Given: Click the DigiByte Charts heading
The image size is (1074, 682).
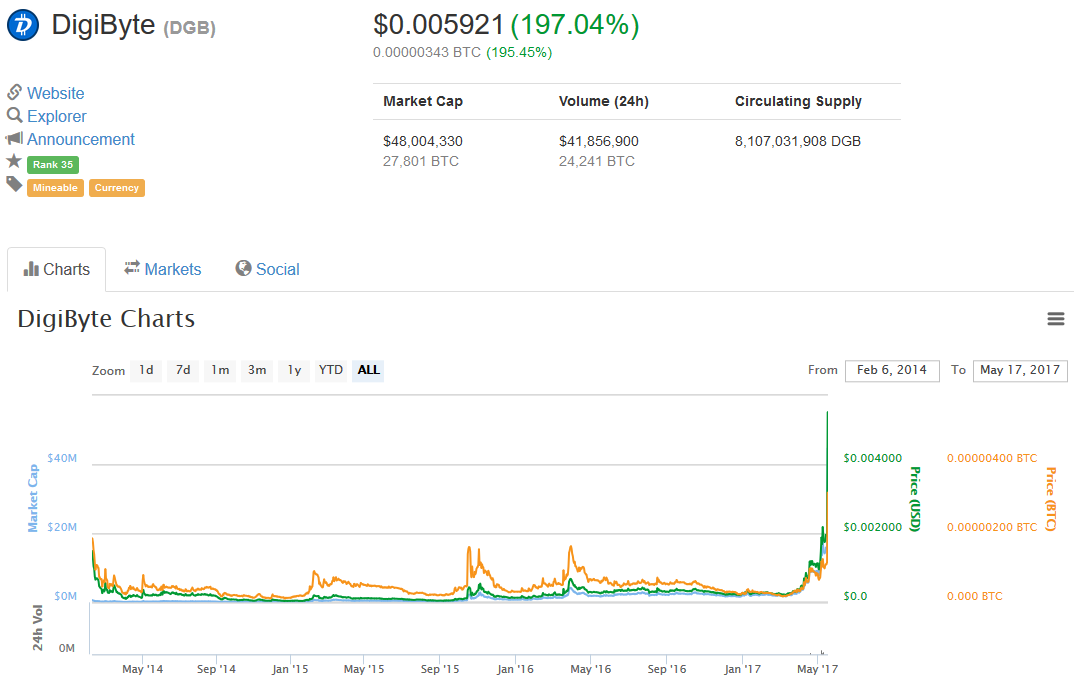Looking at the screenshot, I should coord(106,319).
